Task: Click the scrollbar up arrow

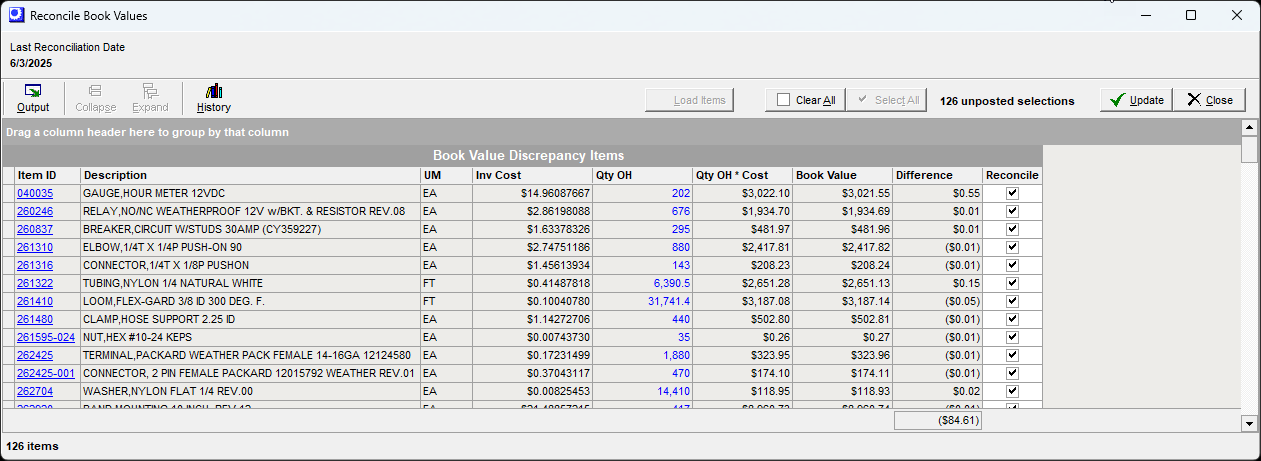Action: (1248, 127)
